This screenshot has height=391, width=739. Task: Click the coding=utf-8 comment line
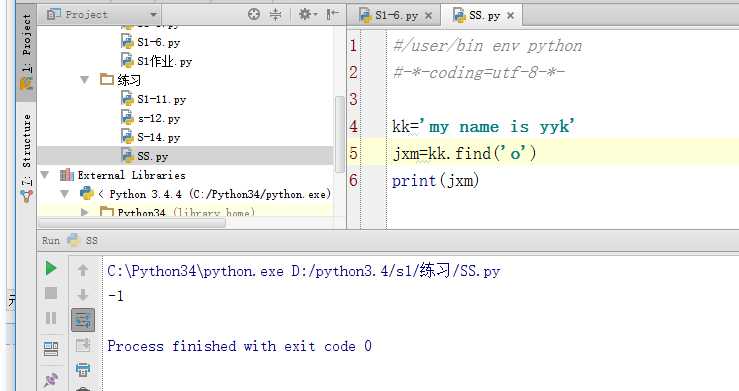tap(478, 73)
